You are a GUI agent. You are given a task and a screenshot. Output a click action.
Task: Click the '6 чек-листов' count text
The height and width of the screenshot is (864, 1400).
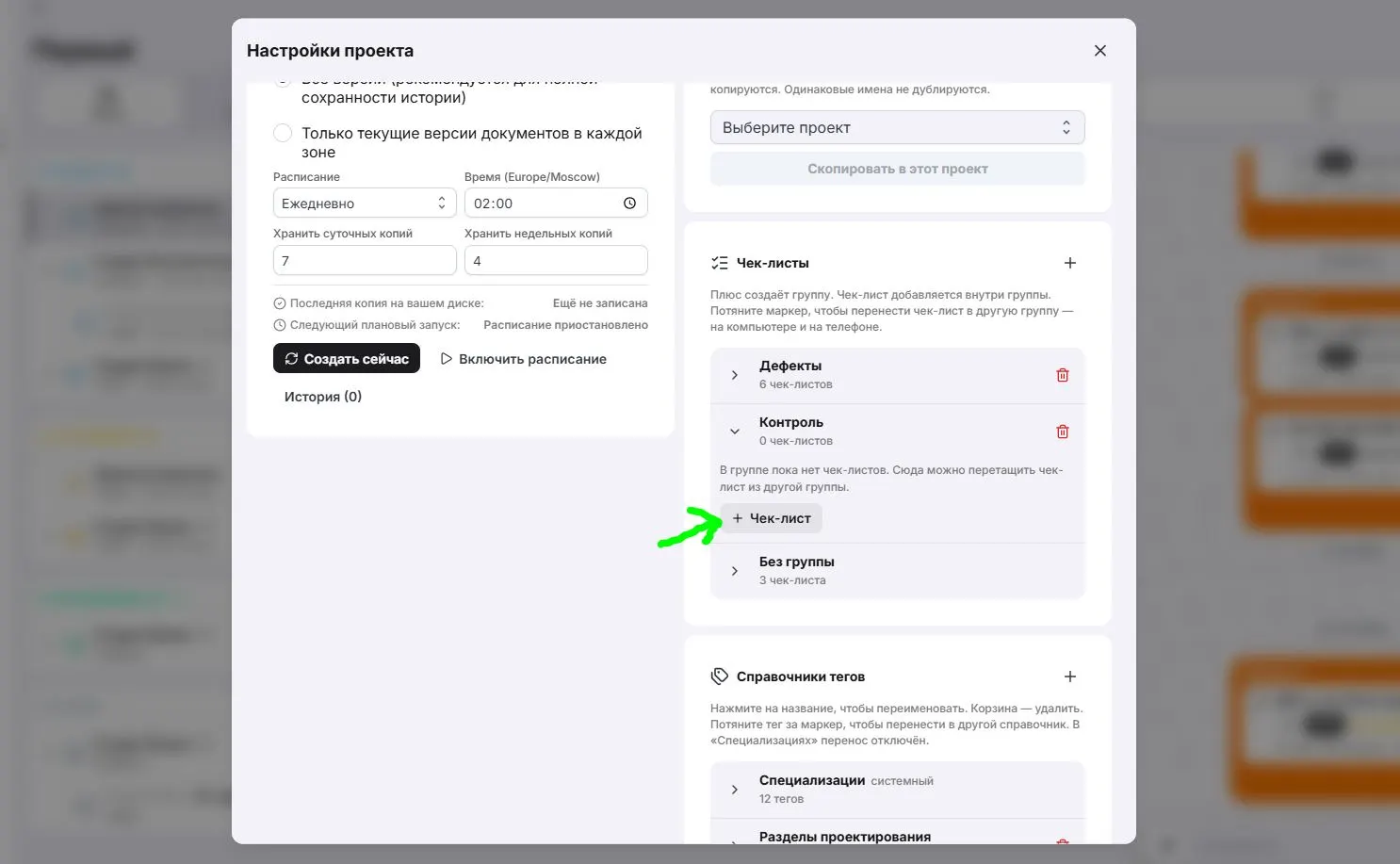[796, 384]
